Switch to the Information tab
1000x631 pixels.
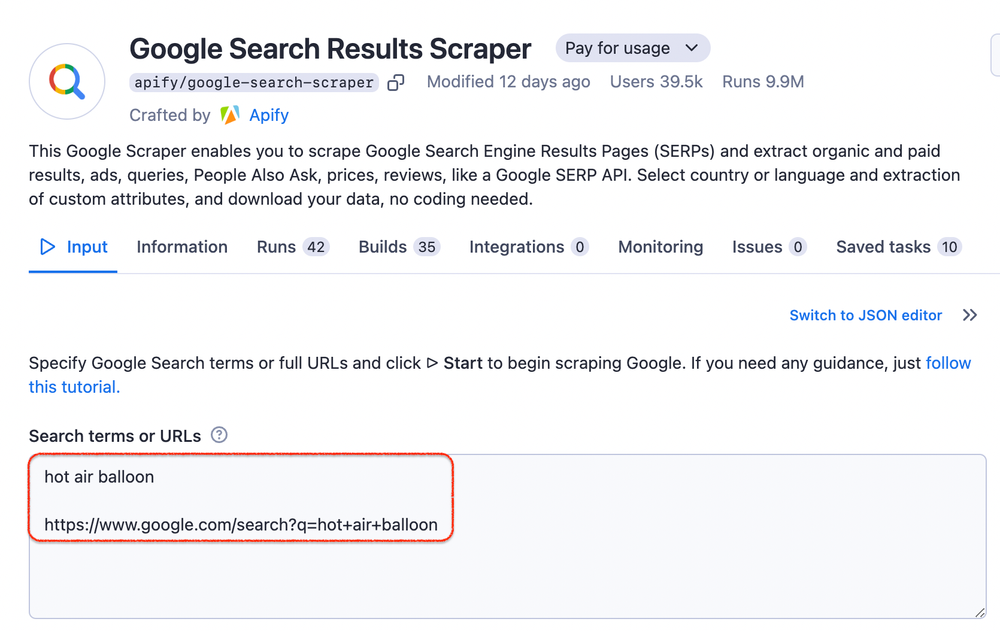tap(181, 246)
